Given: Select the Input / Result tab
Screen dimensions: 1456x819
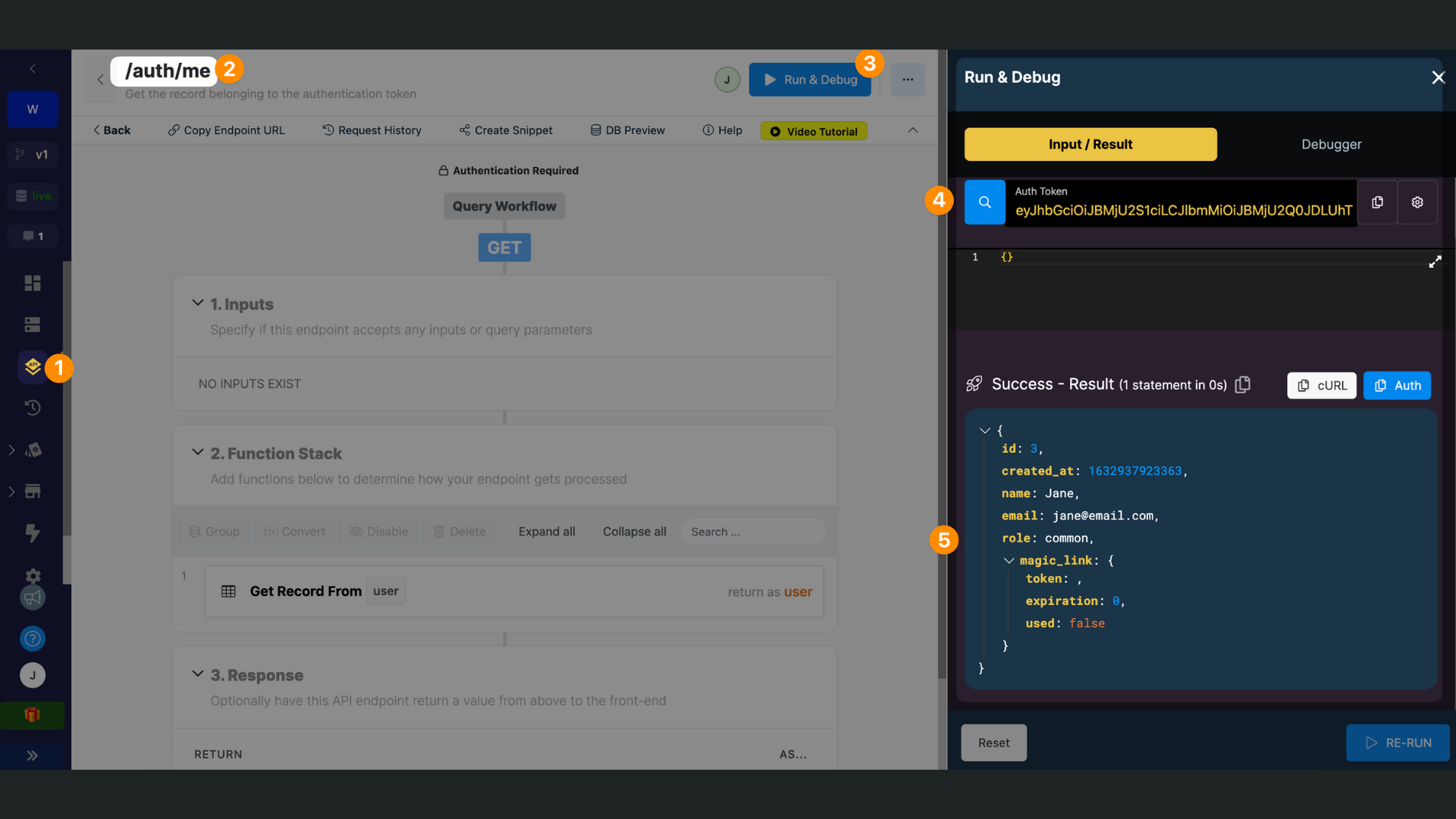Looking at the screenshot, I should click(x=1090, y=144).
